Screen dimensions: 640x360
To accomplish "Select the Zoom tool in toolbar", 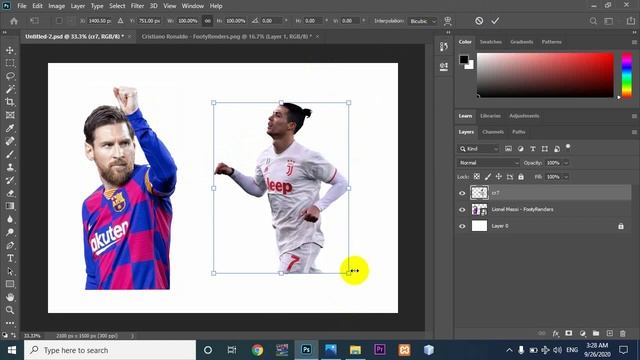I will 10,310.
